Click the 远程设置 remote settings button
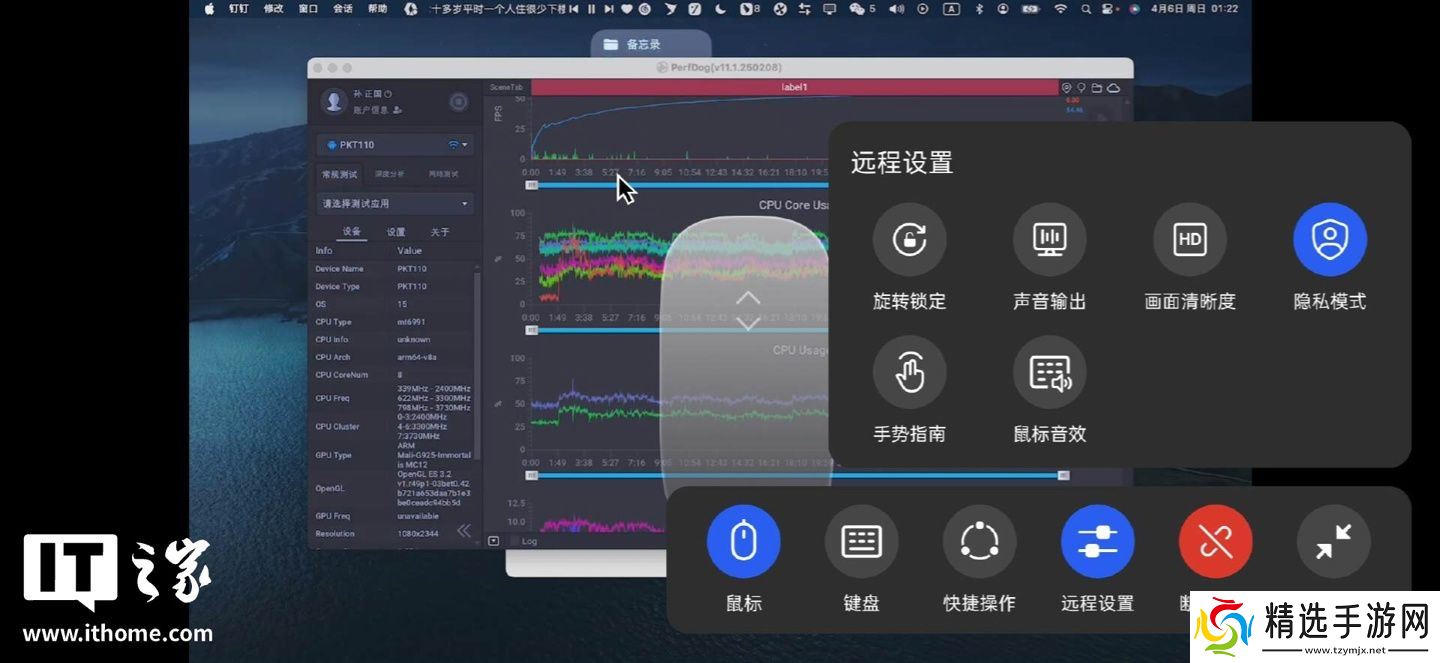 1097,542
